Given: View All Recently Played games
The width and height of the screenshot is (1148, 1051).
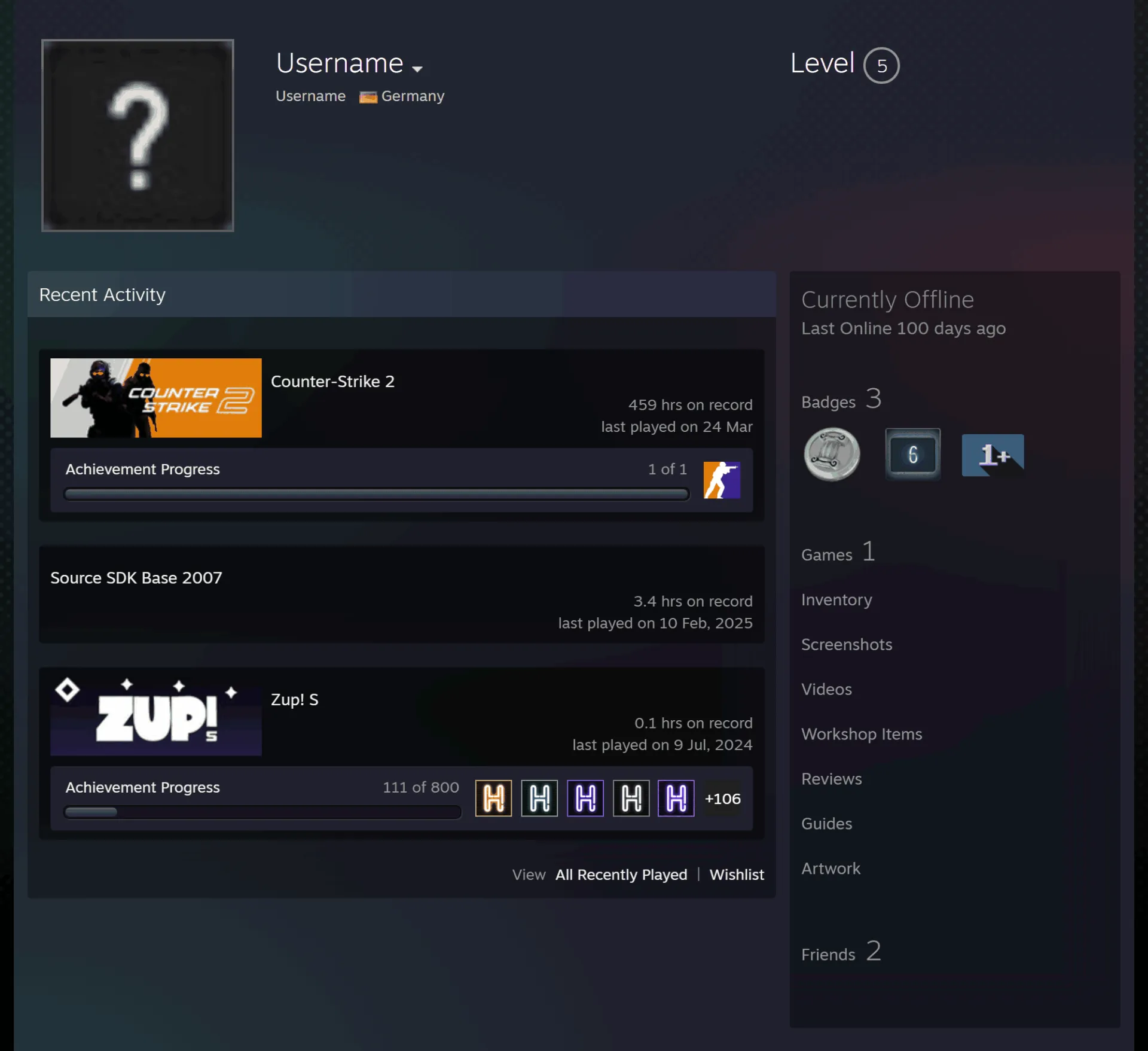Looking at the screenshot, I should click(x=621, y=875).
